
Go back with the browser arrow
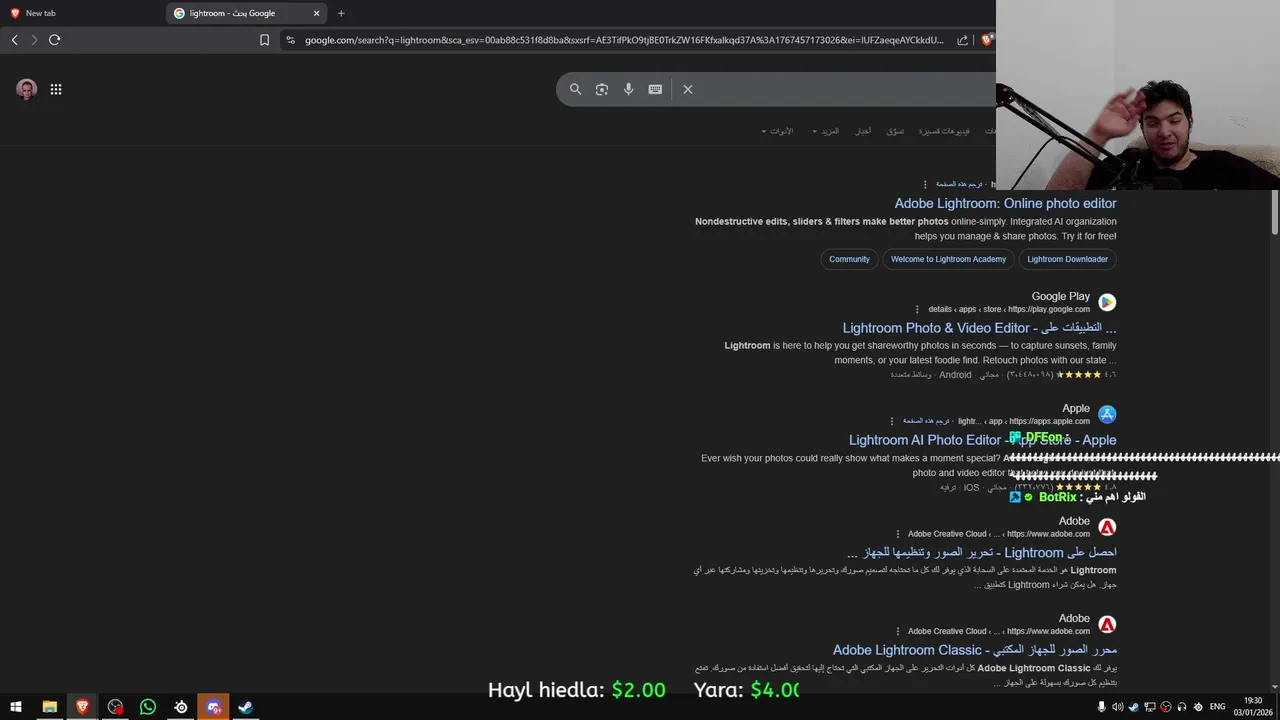14,40
